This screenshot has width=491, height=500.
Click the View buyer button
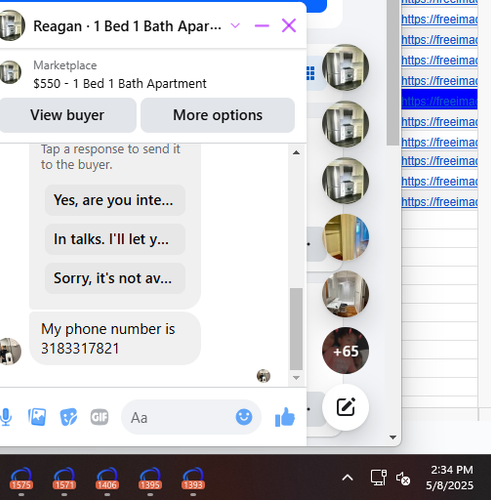pos(67,115)
